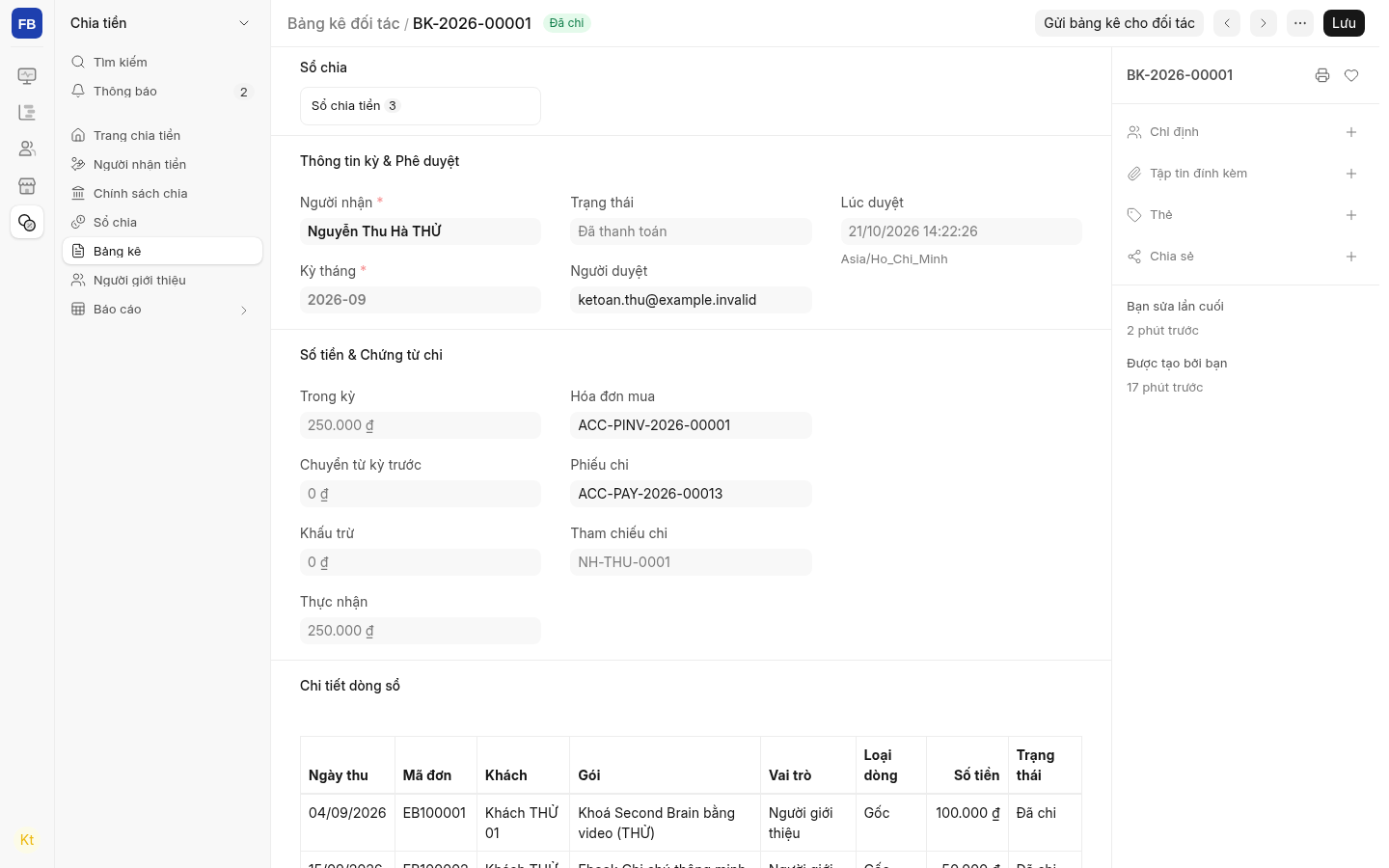This screenshot has width=1389, height=868.
Task: Click Tham chiếu chi field NH-THU-0001
Action: 691,562
